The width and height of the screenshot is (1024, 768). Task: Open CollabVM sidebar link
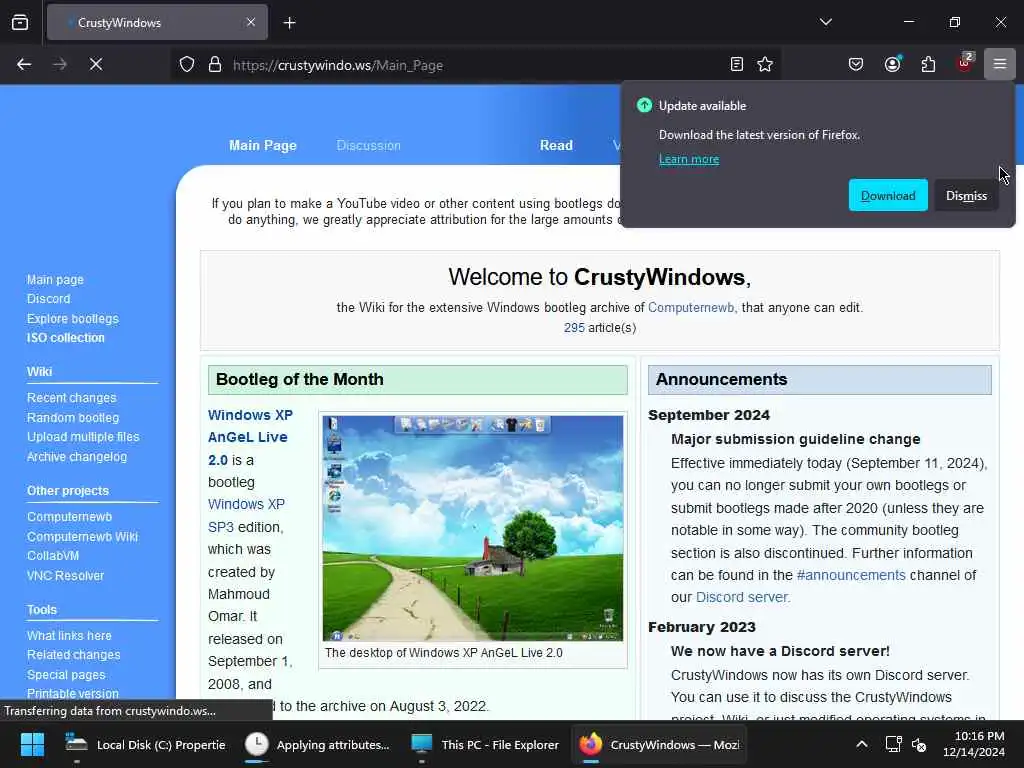(x=53, y=556)
